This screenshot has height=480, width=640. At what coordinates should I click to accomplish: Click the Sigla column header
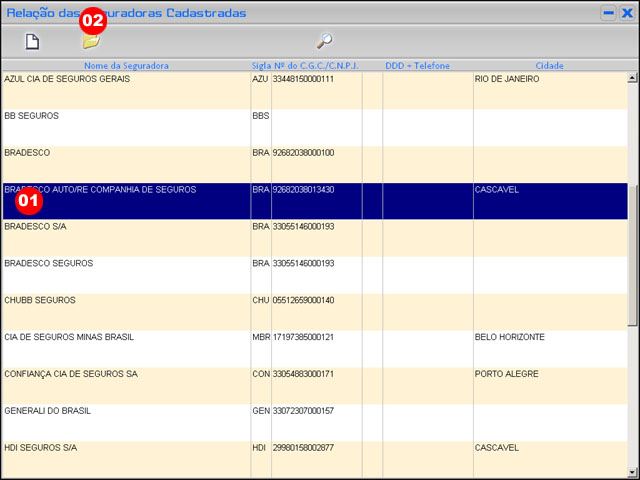click(260, 66)
